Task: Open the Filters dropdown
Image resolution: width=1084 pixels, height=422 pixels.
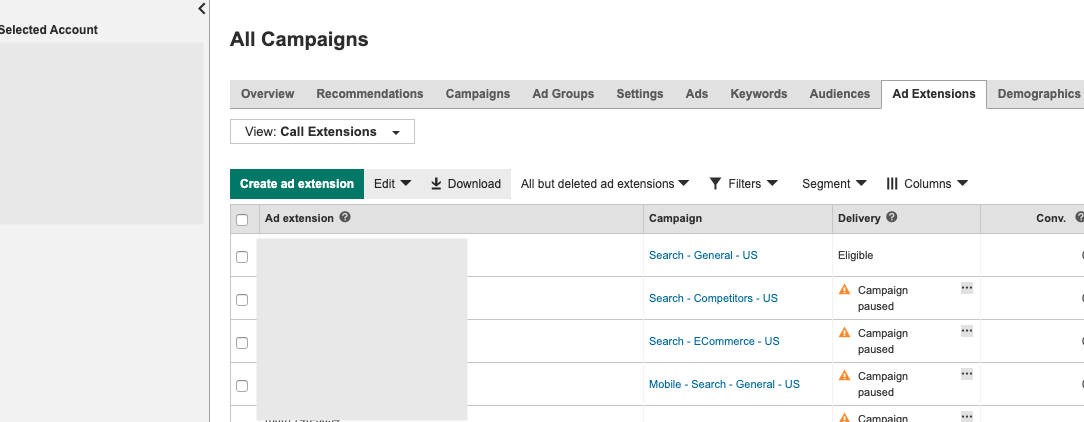Action: click(744, 184)
